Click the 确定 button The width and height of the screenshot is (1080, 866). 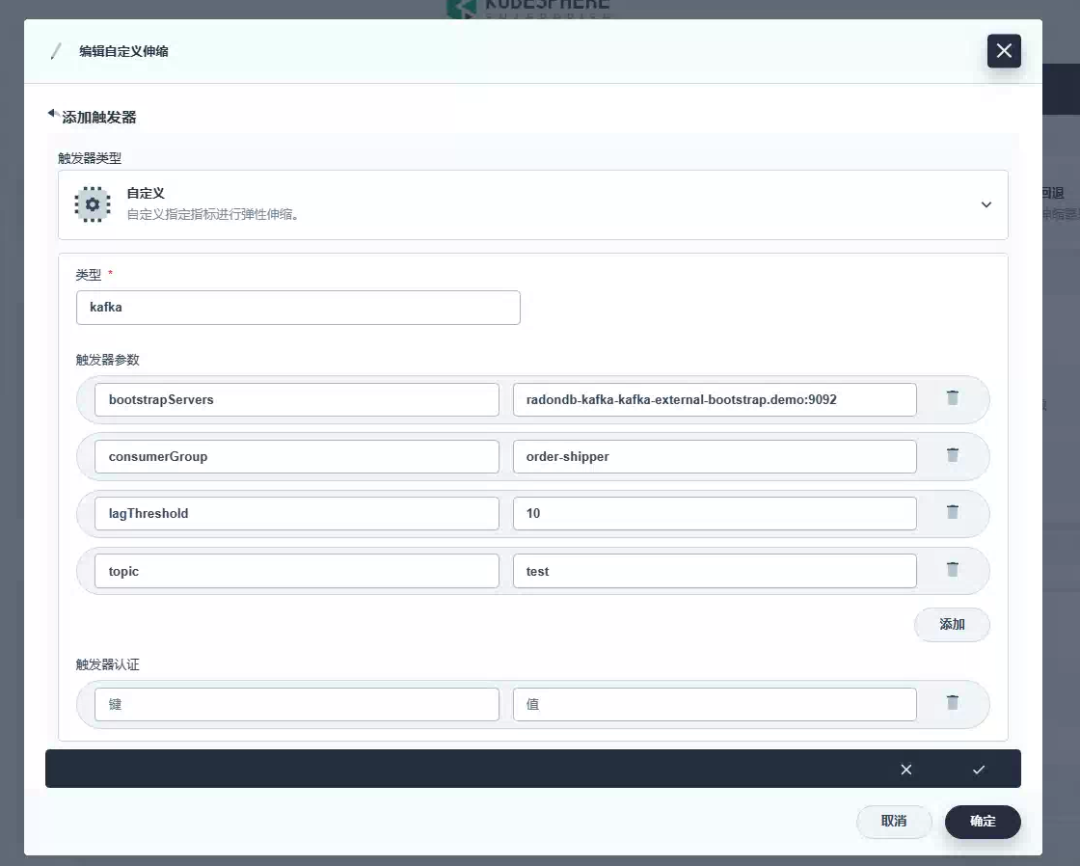[982, 821]
